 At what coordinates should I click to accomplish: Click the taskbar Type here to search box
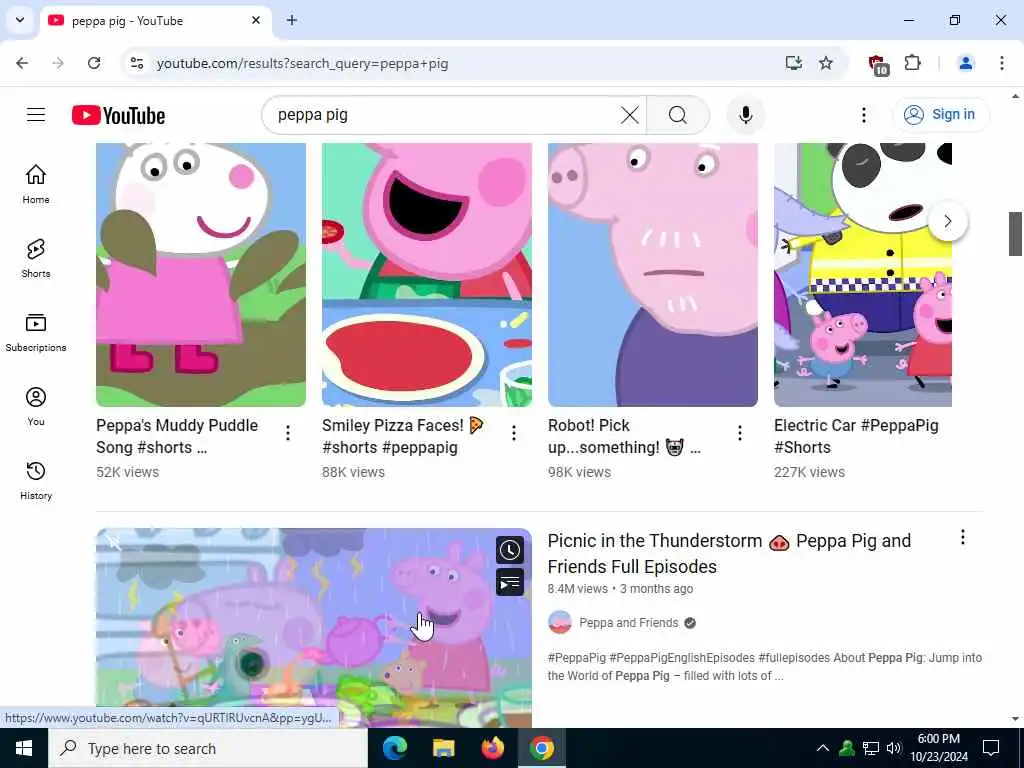click(208, 748)
